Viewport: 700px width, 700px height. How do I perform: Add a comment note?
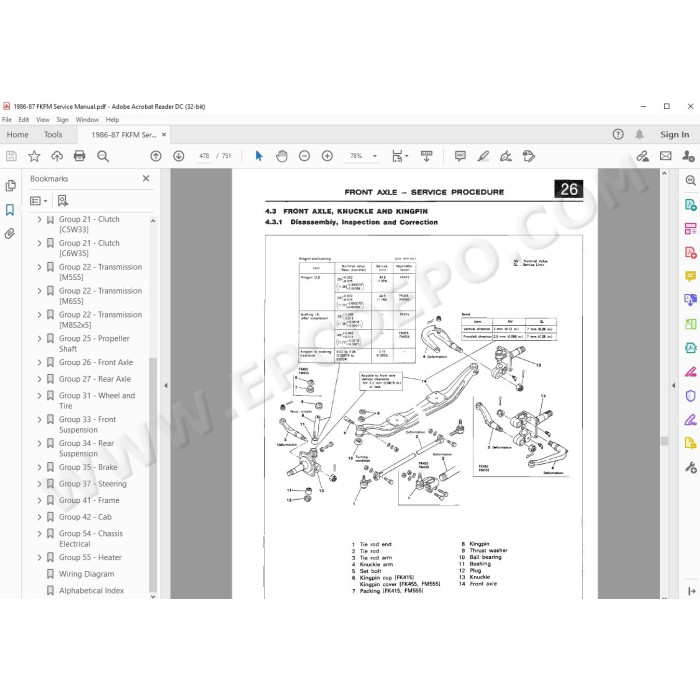pos(460,156)
